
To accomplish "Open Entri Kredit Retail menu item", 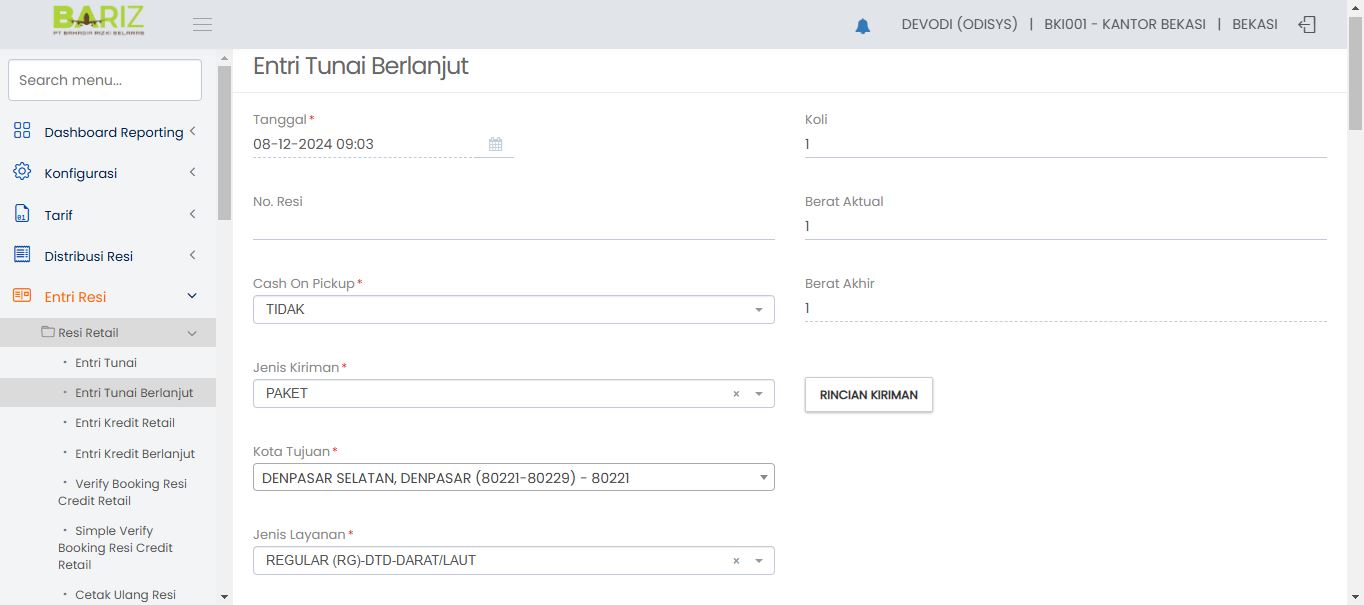I will 125,423.
